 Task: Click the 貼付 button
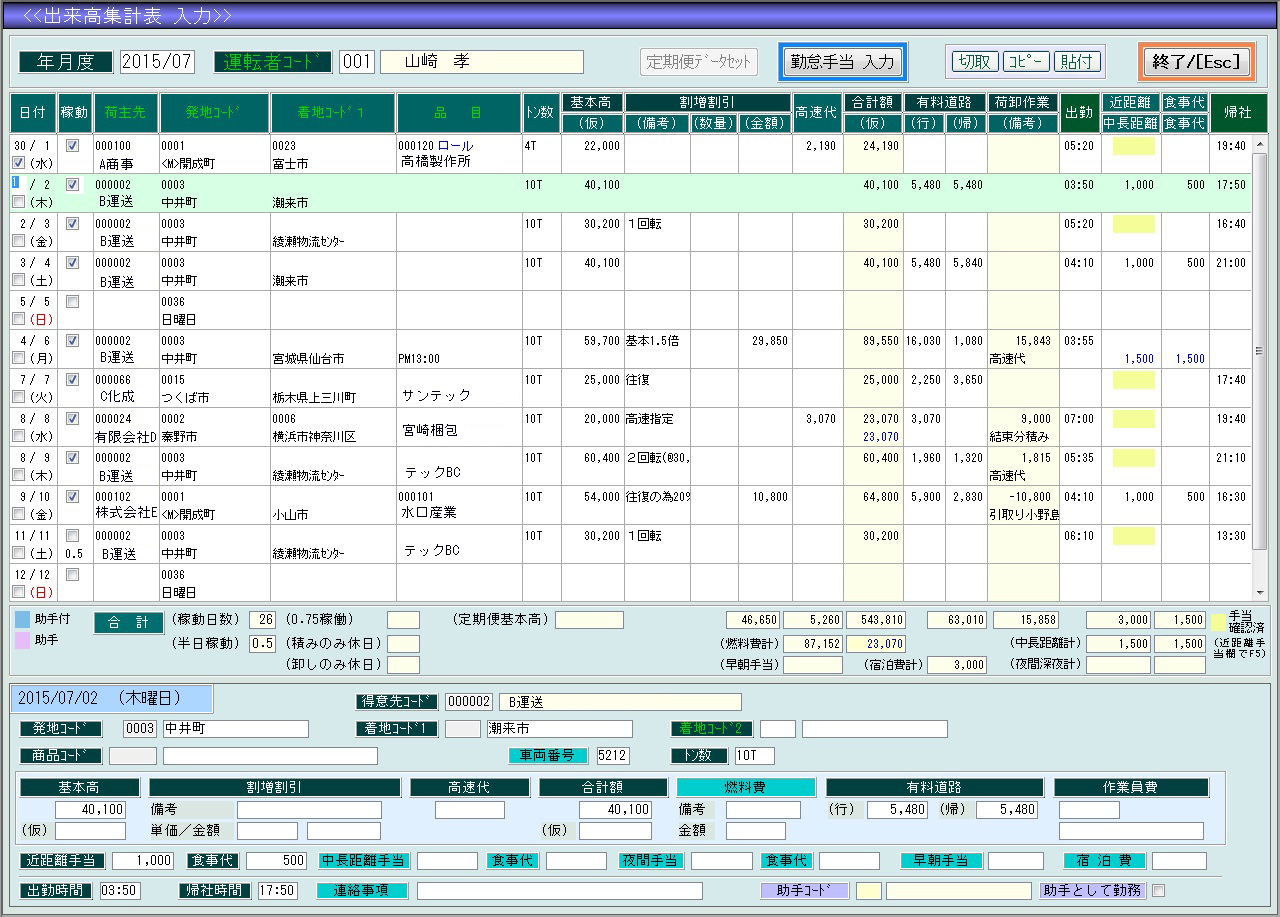click(1077, 61)
